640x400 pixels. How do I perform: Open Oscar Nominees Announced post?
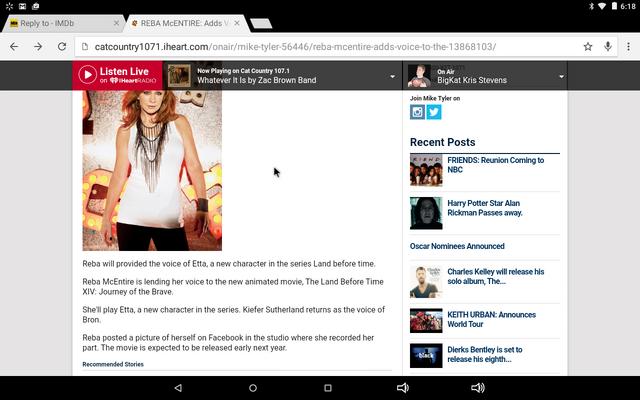[457, 246]
